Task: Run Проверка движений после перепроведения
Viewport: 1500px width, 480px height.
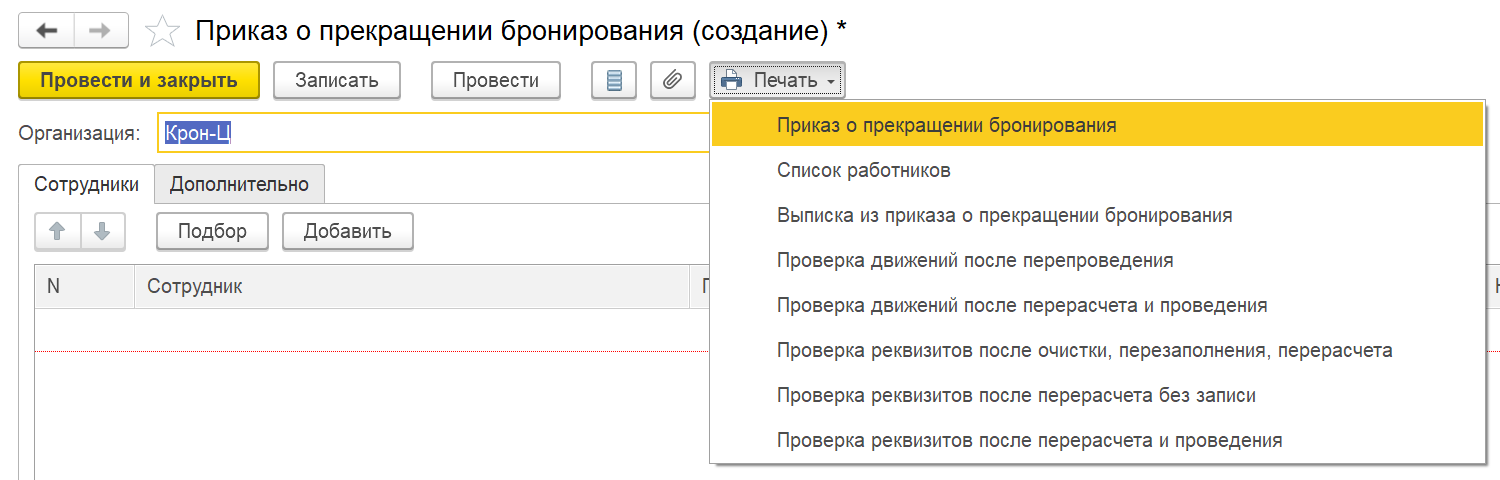Action: coord(975,260)
